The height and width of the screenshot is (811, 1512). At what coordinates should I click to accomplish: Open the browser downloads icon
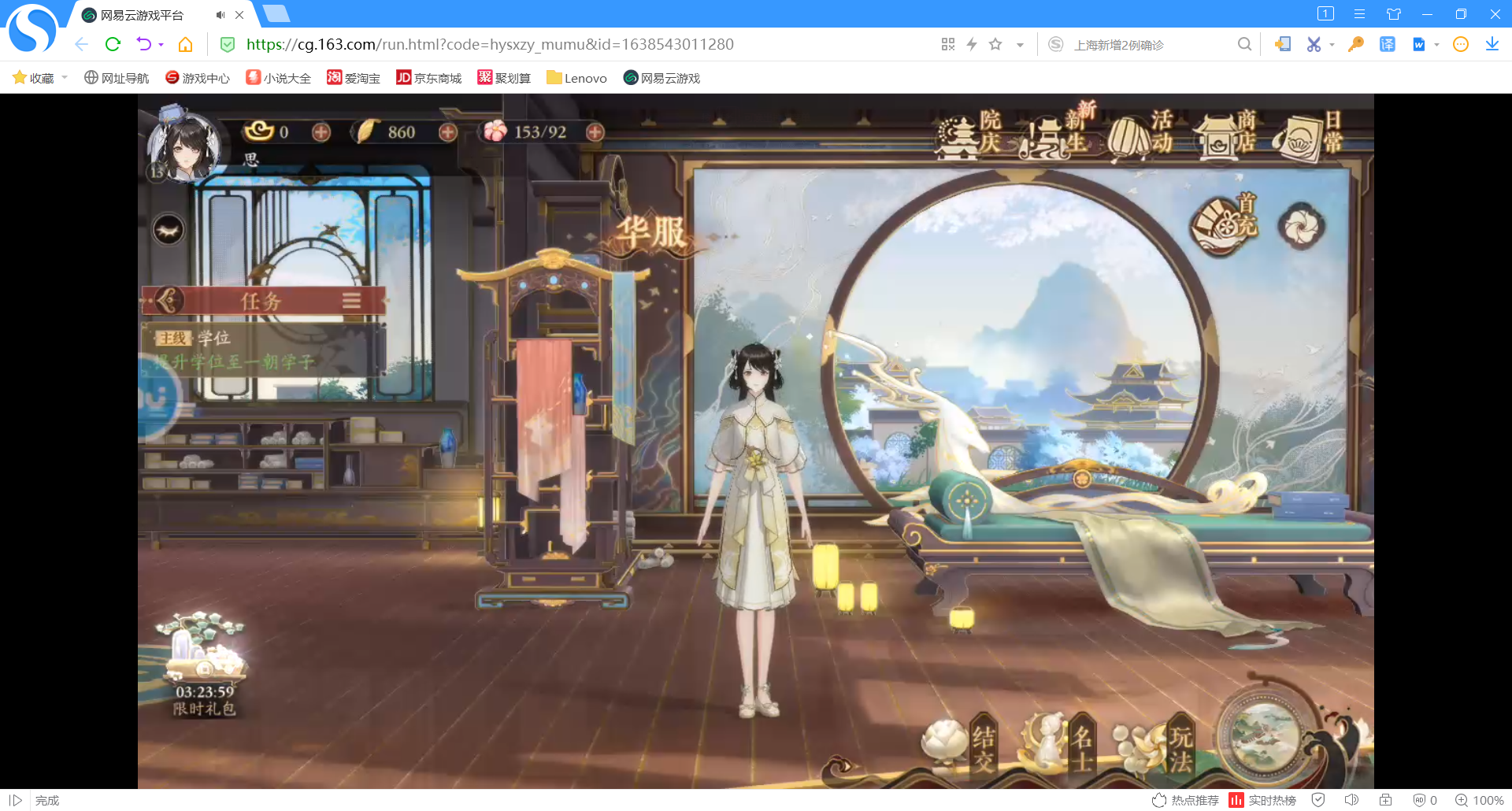point(1492,44)
